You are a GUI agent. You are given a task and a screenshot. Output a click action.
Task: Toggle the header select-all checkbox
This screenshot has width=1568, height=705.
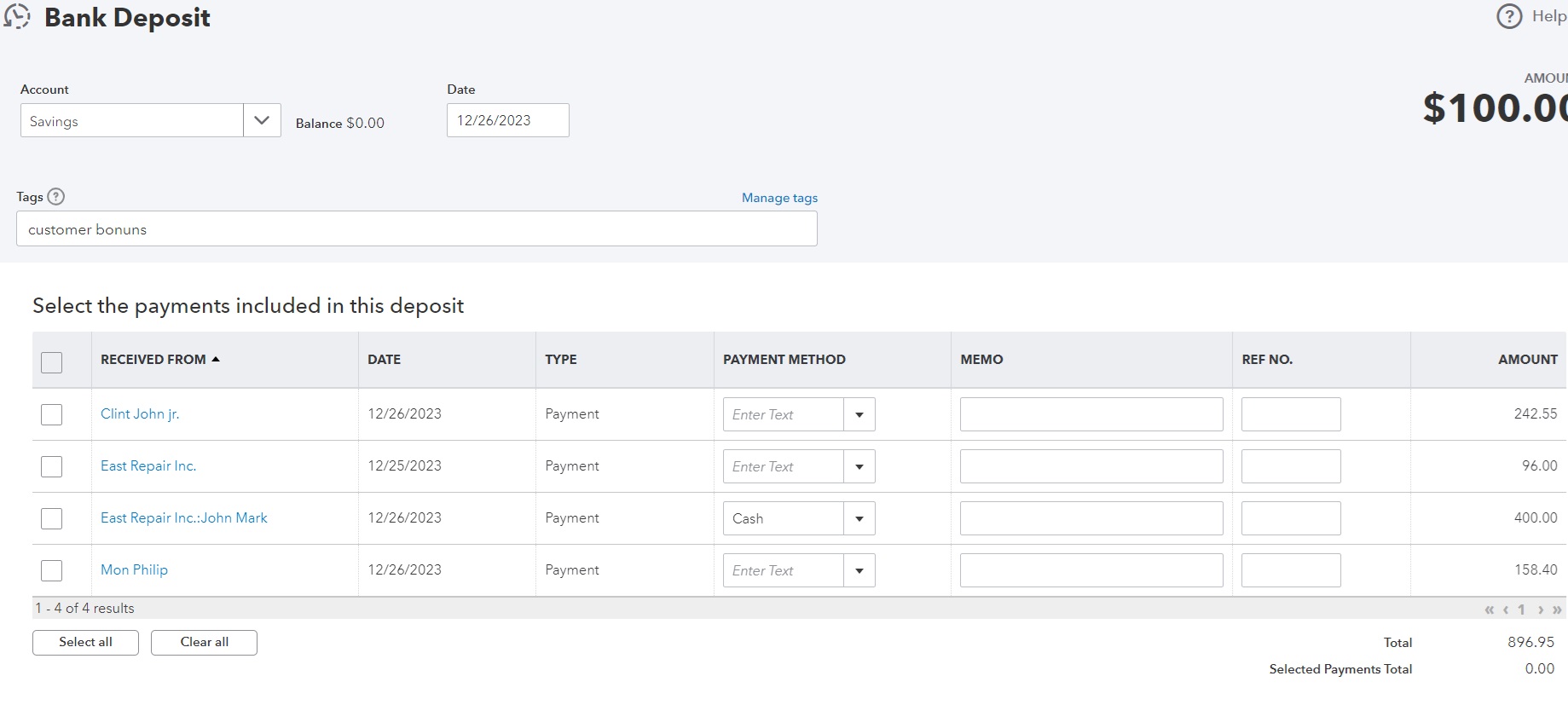point(52,362)
